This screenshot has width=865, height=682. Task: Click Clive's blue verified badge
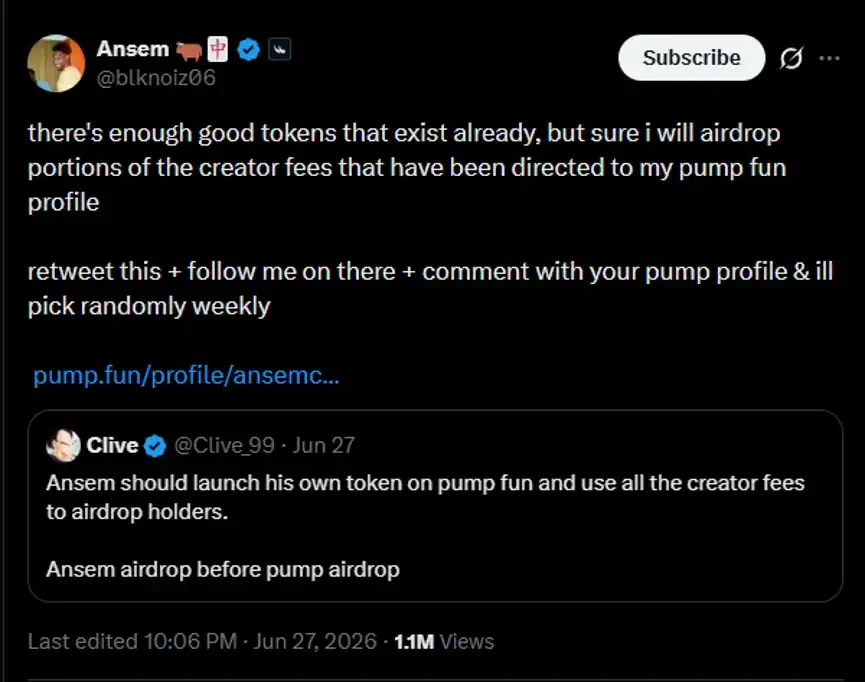click(x=155, y=446)
